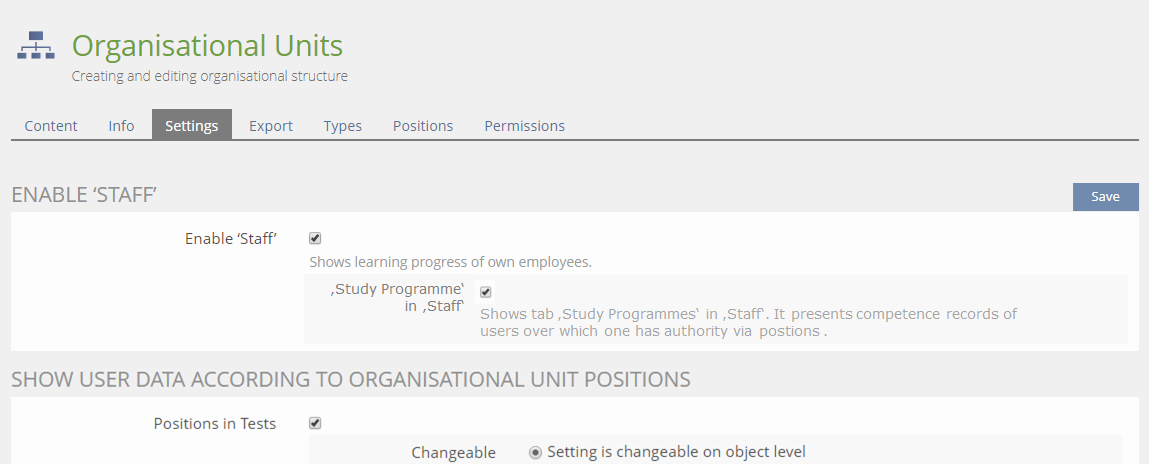This screenshot has height=464, width=1149.
Task: Click the Organisational Units page title
Action: [207, 45]
